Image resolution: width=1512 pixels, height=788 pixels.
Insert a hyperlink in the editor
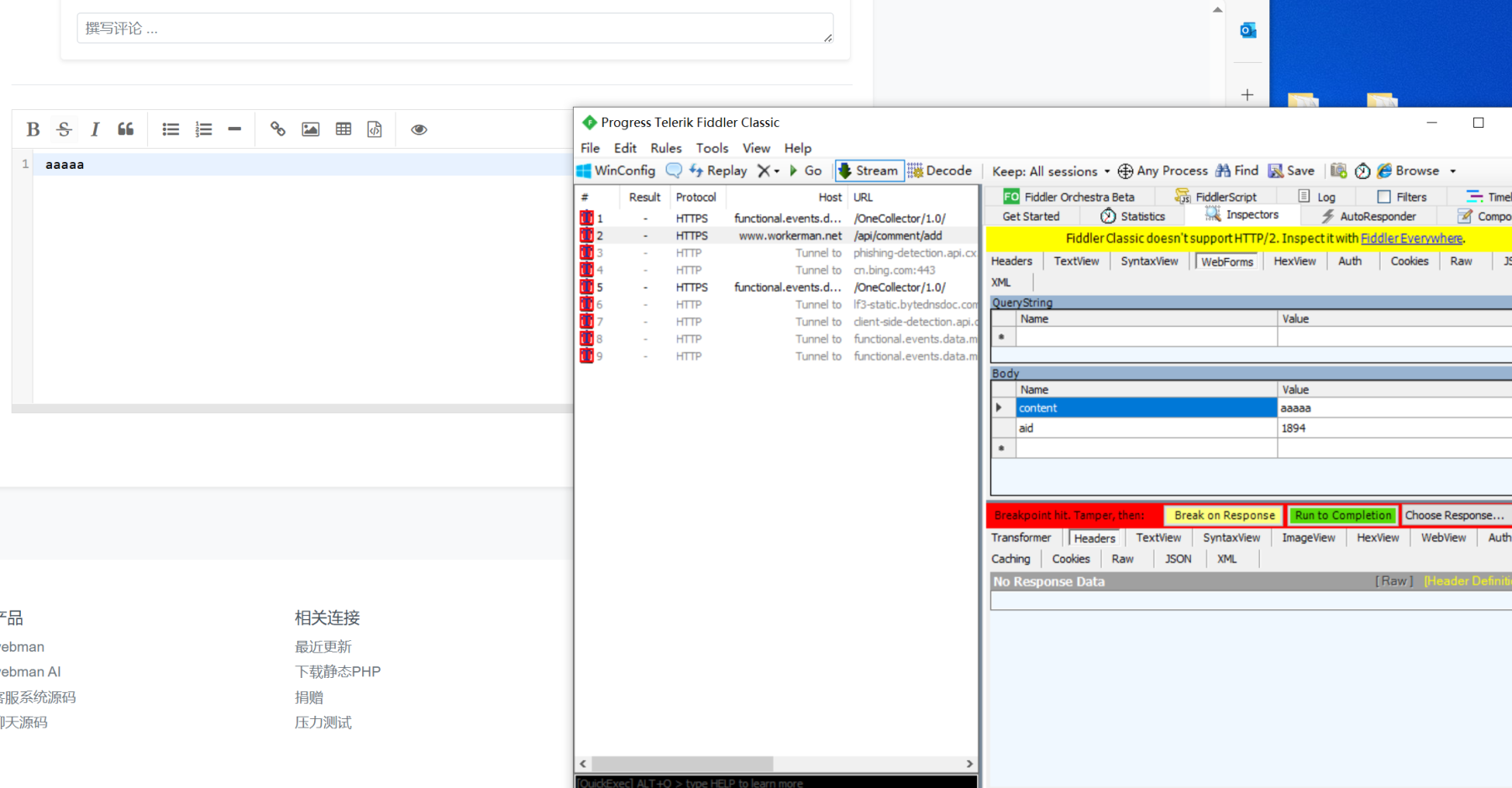tap(278, 129)
